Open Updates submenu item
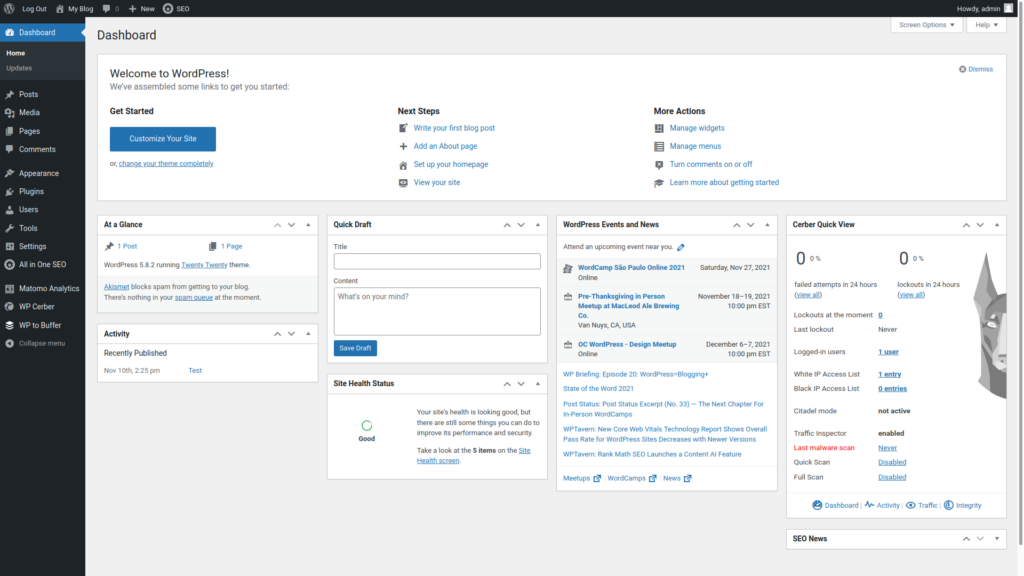1024x576 pixels. click(x=19, y=68)
